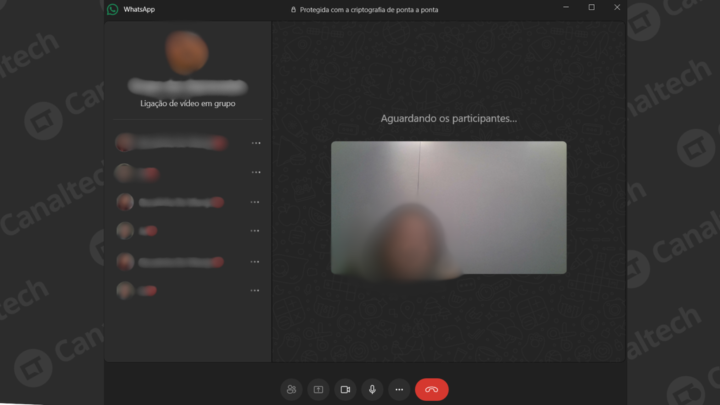Click the 'Protegida com a criptografia de ponta a ponta' text

[x=369, y=10]
